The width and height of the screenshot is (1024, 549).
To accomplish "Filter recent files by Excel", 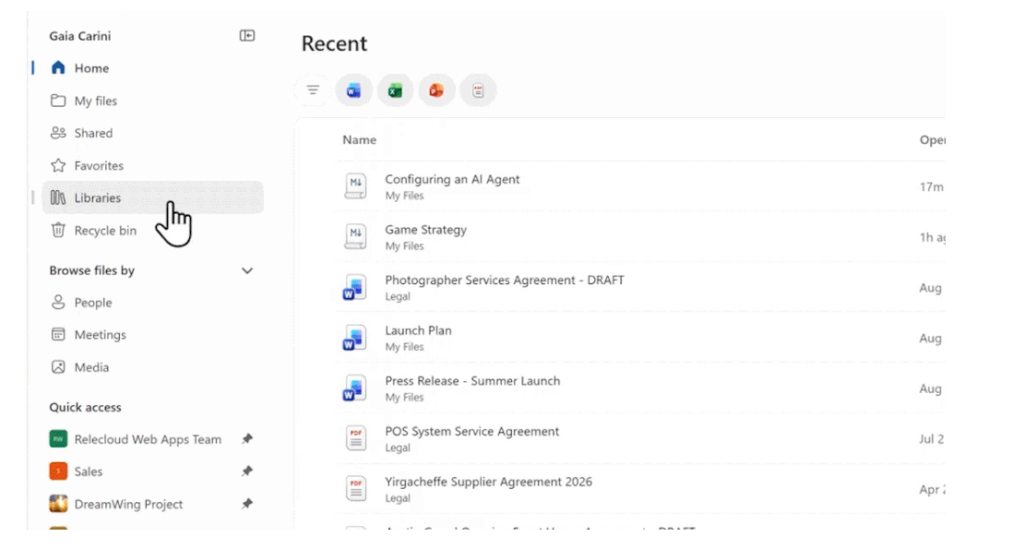I will pos(395,90).
